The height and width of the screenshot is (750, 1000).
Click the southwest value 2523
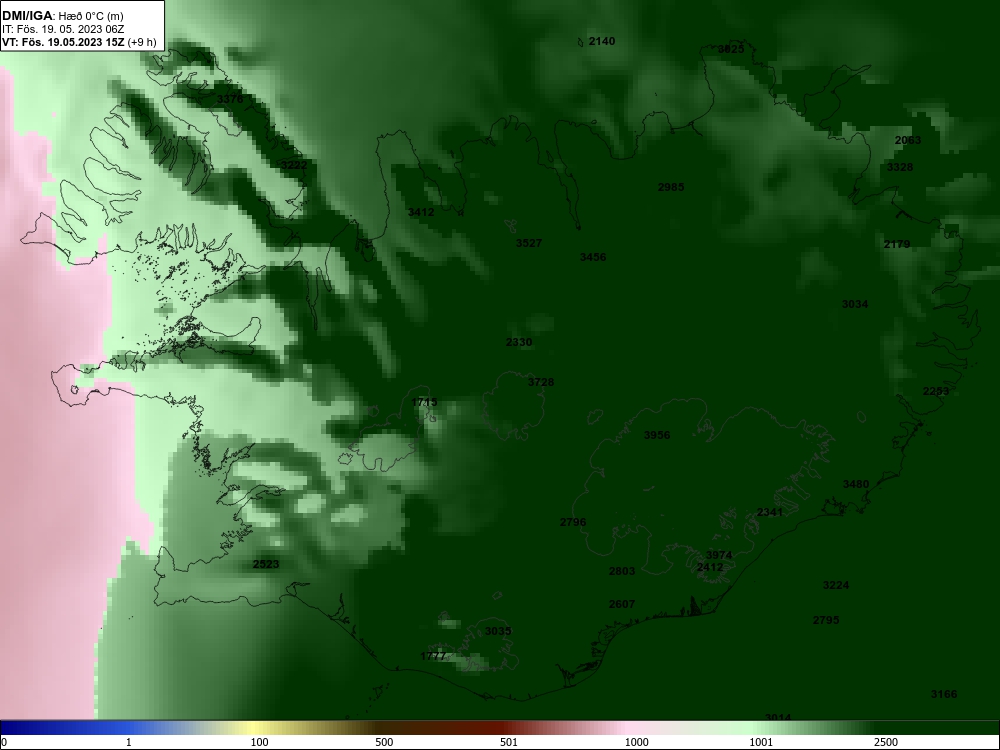coord(266,564)
